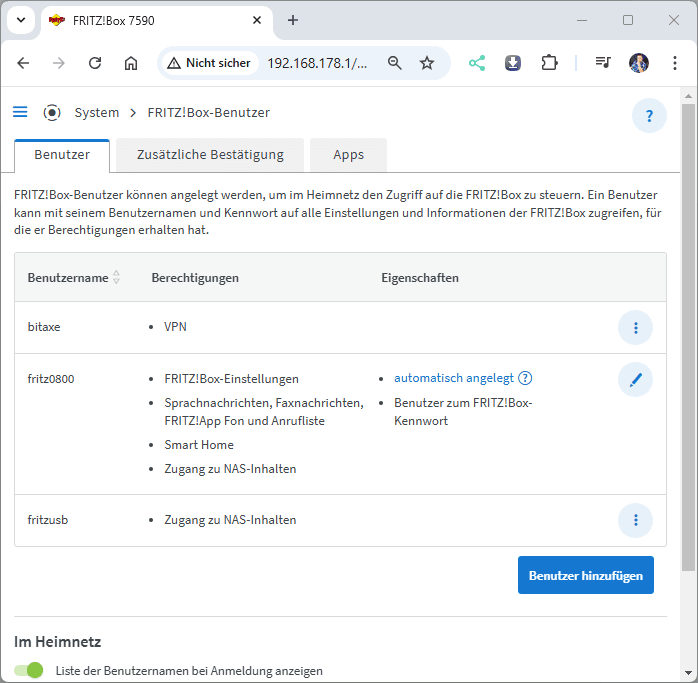Image resolution: width=698 pixels, height=683 pixels.
Task: Click the Benutzer hinzufügen button
Action: point(585,575)
